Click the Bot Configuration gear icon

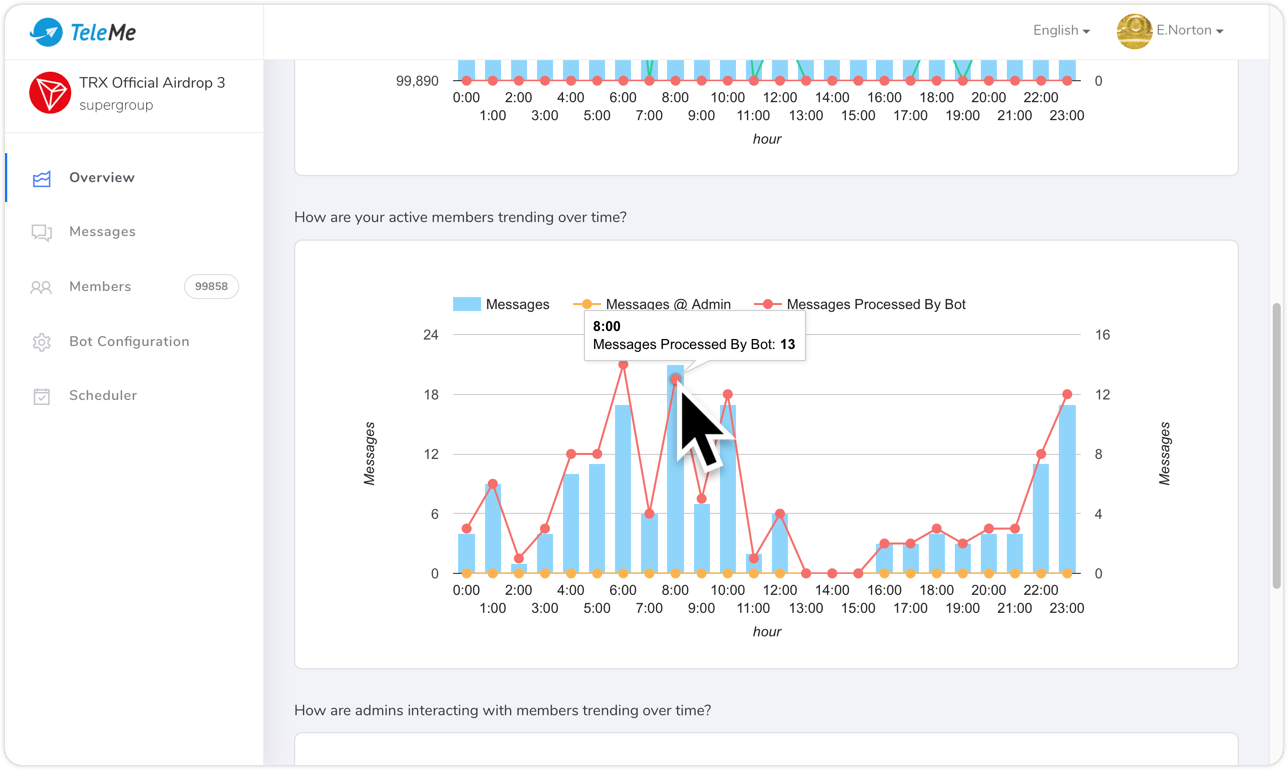[41, 342]
